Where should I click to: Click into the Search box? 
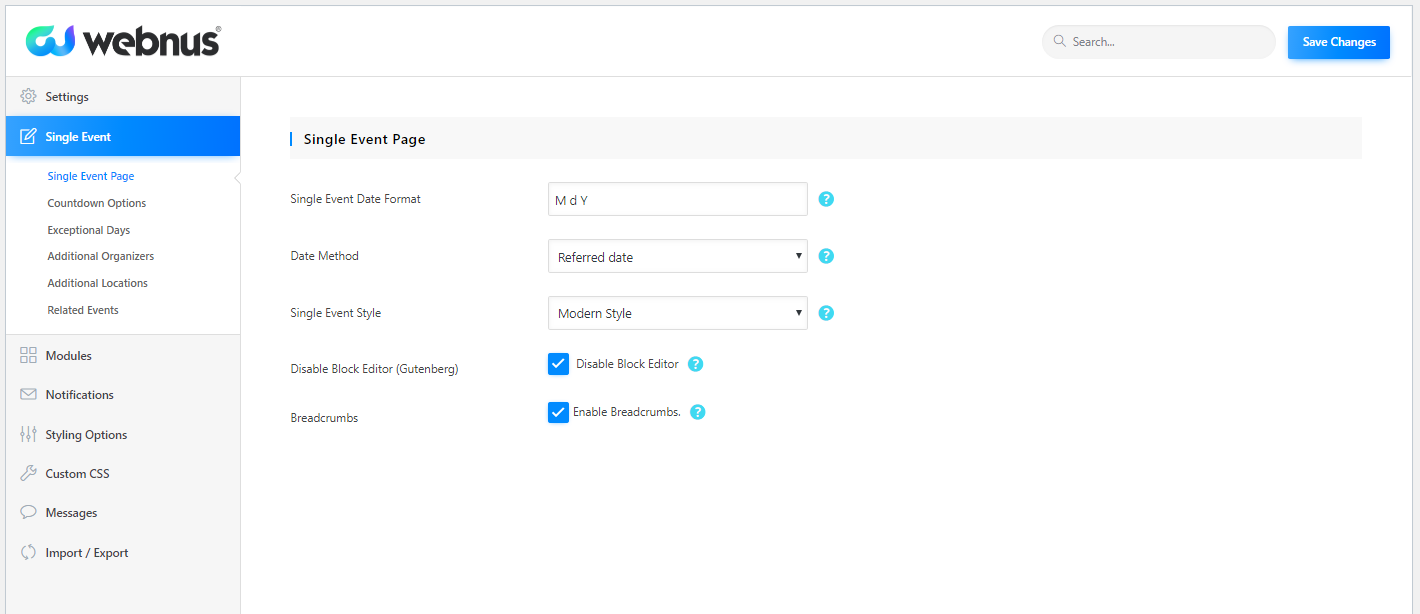point(1165,42)
